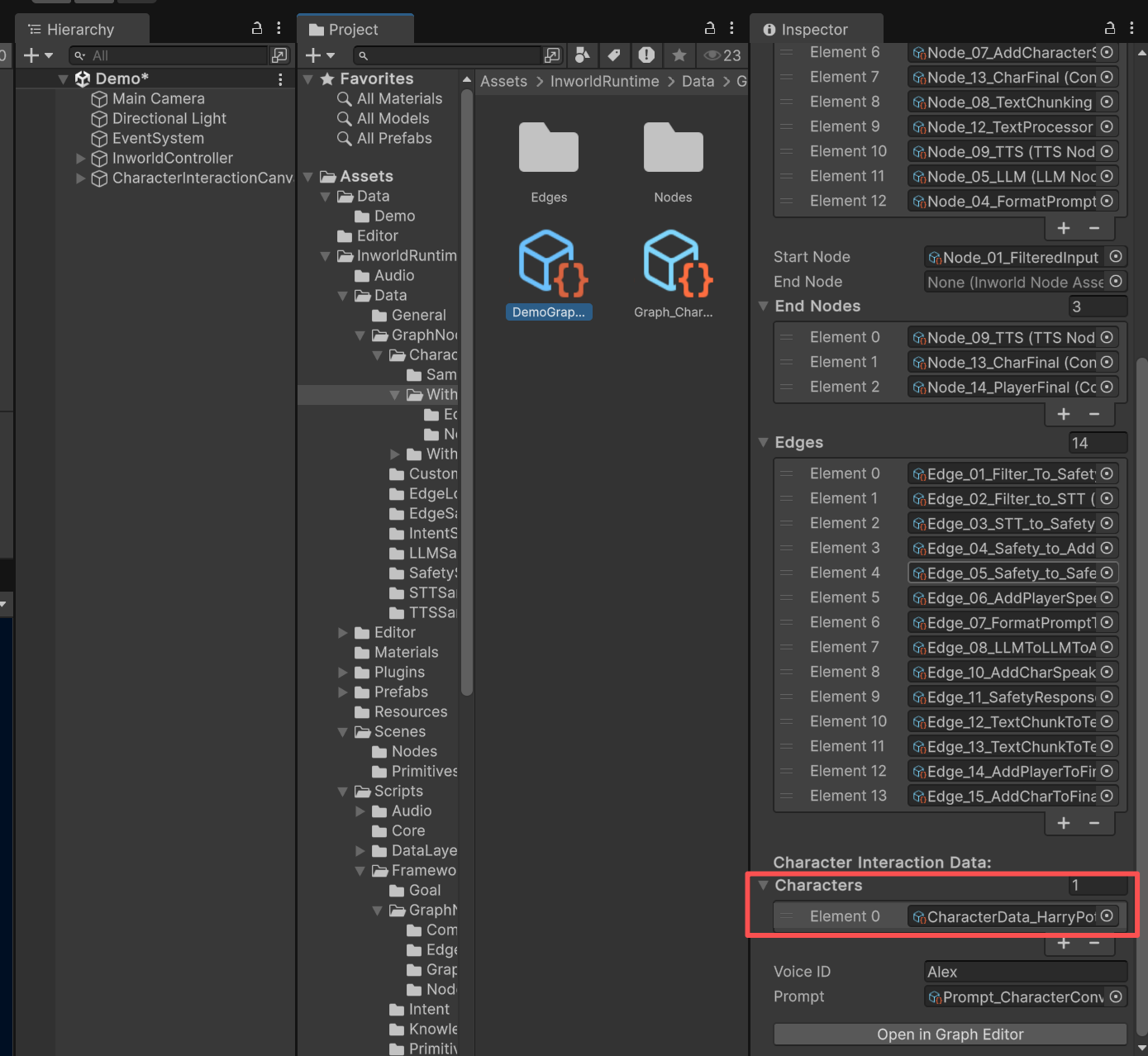Collapse the Scripts folder

(343, 791)
